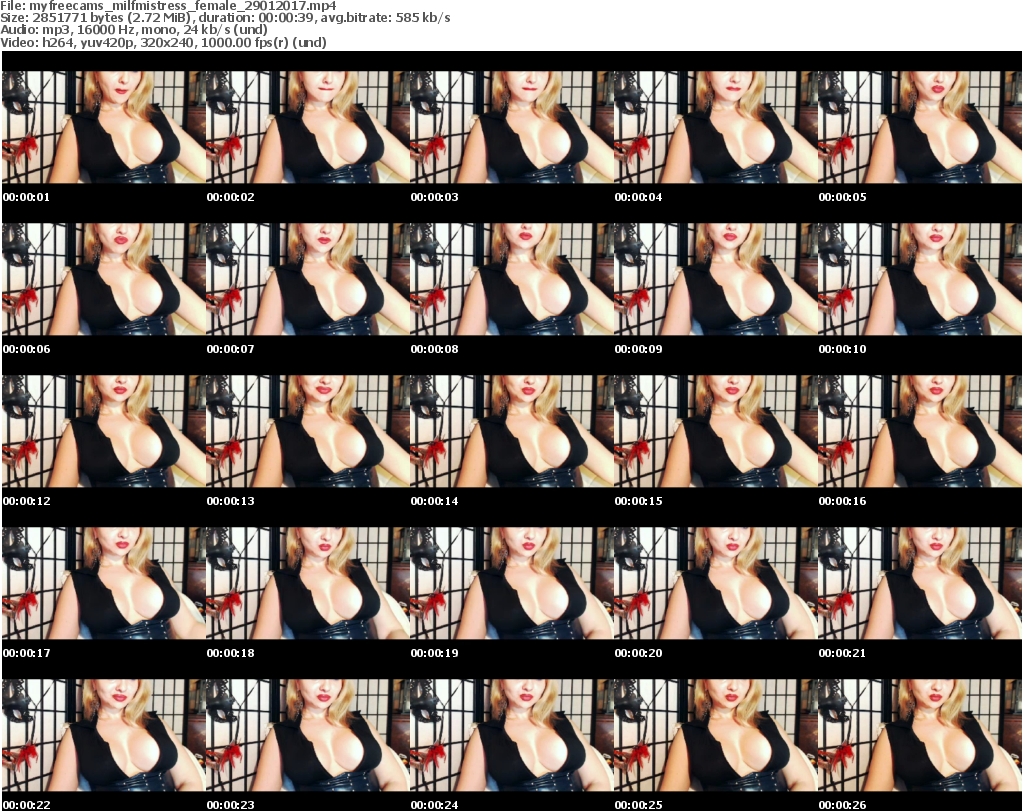Click the frame thumbnail stamped 00:00:21

click(920, 583)
